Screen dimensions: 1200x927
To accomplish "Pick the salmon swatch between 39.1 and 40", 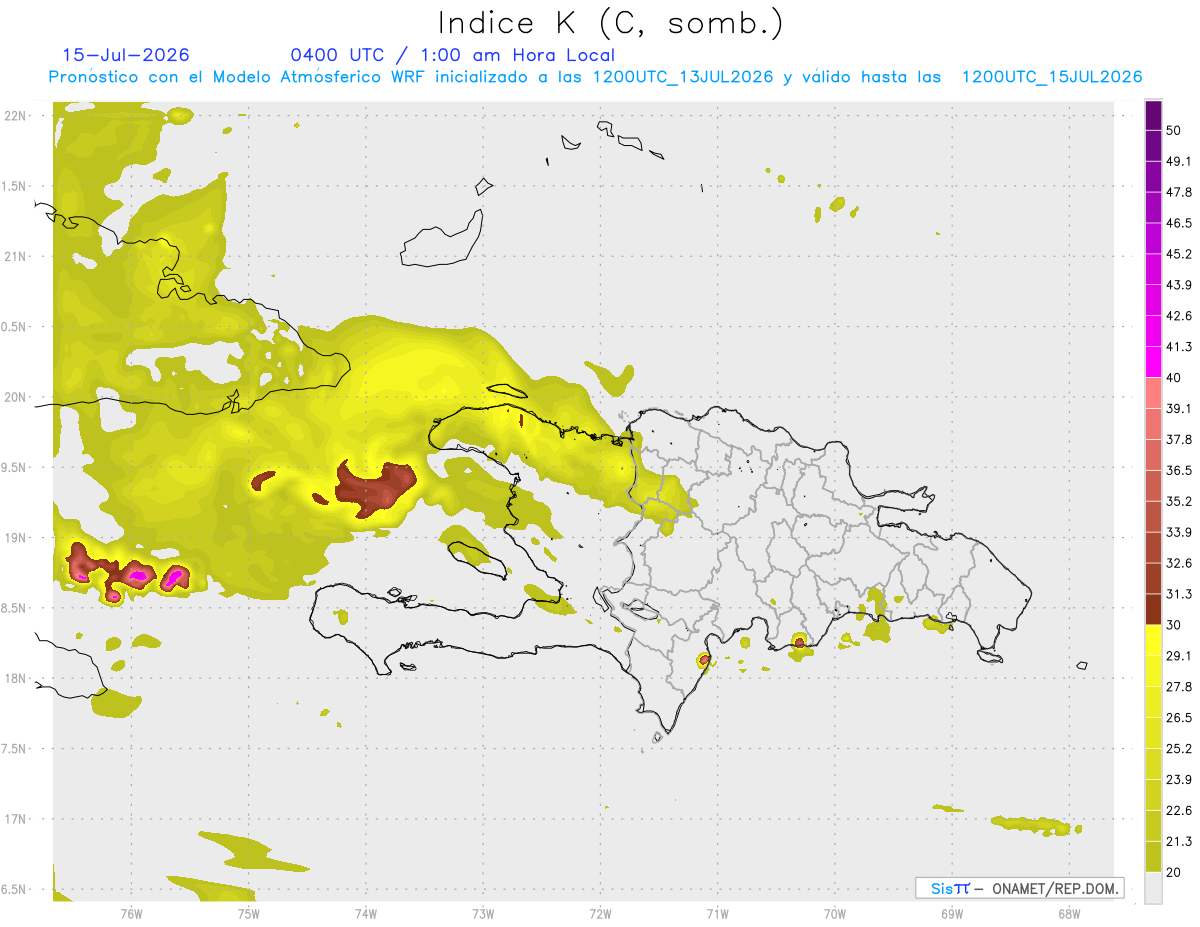I will pyautogui.click(x=1153, y=393).
